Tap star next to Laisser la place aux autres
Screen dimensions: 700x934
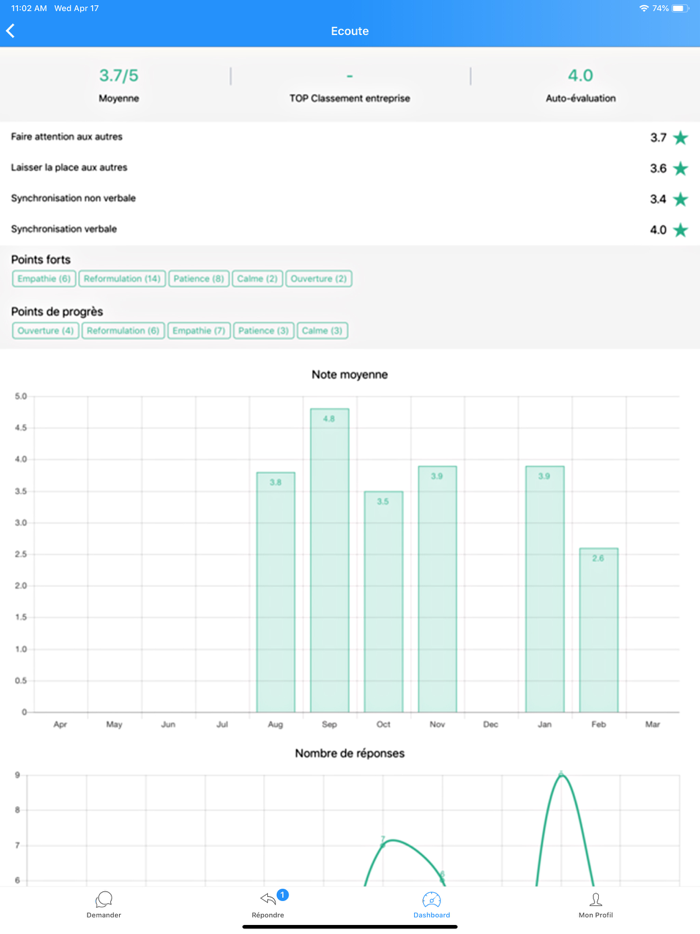pyautogui.click(x=680, y=169)
